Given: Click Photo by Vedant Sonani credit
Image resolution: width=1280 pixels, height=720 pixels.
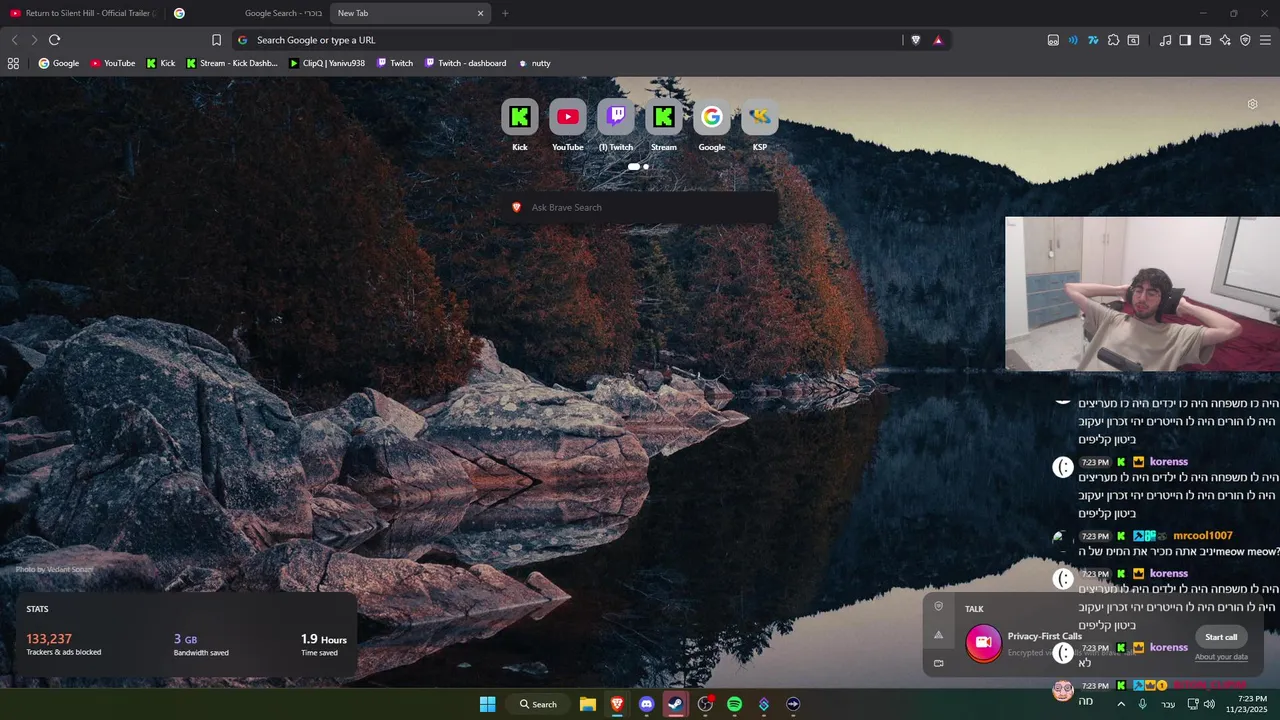Looking at the screenshot, I should coord(54,569).
